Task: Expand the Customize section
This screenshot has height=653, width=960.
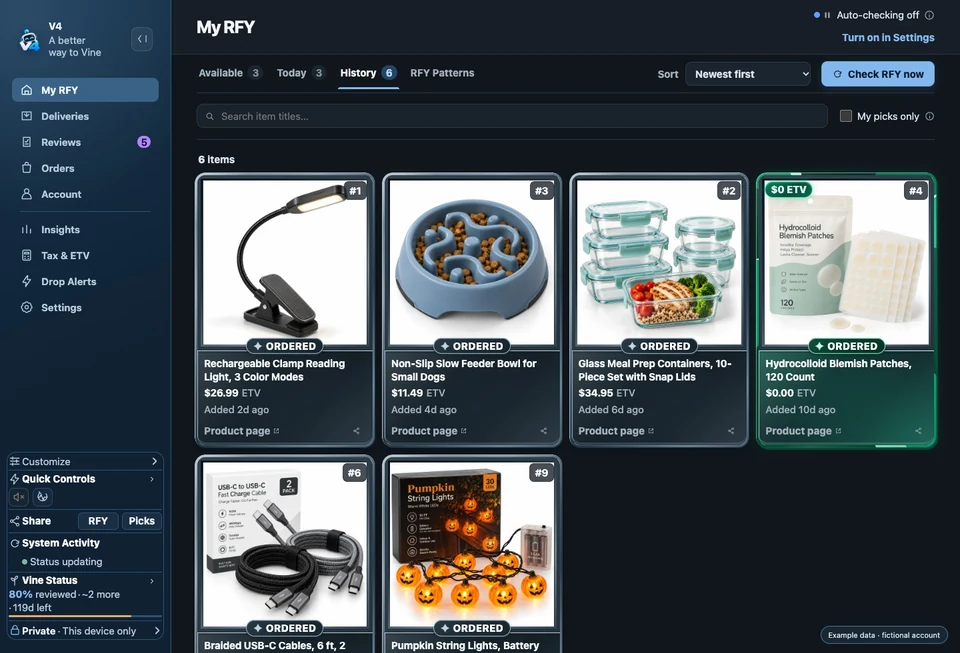Action: coord(85,461)
